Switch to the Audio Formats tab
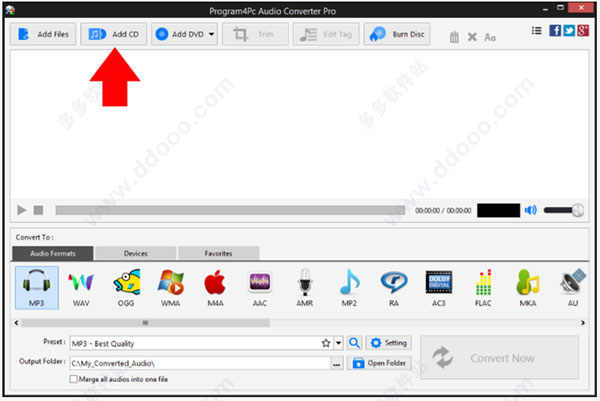Image resolution: width=600 pixels, height=401 pixels. (x=53, y=253)
